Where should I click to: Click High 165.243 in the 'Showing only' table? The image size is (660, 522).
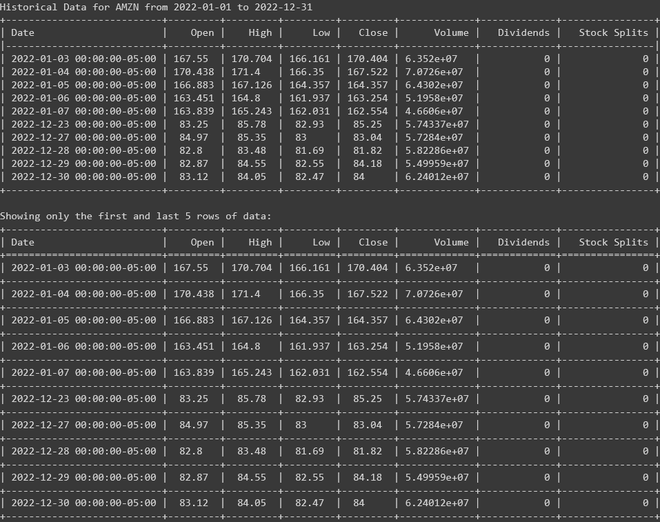pos(252,373)
